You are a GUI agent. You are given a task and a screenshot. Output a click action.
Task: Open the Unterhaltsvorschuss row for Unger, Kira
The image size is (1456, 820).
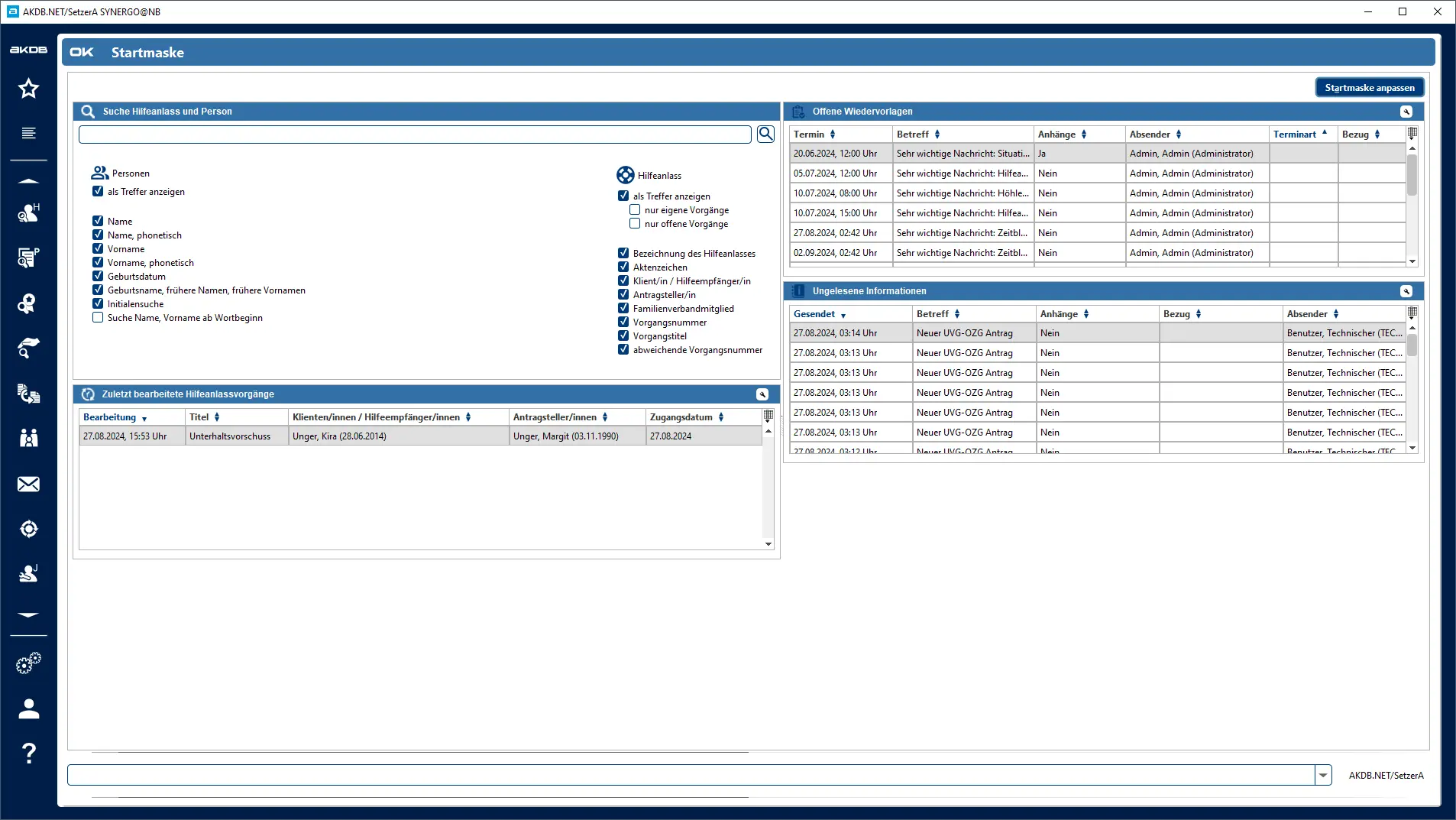229,436
